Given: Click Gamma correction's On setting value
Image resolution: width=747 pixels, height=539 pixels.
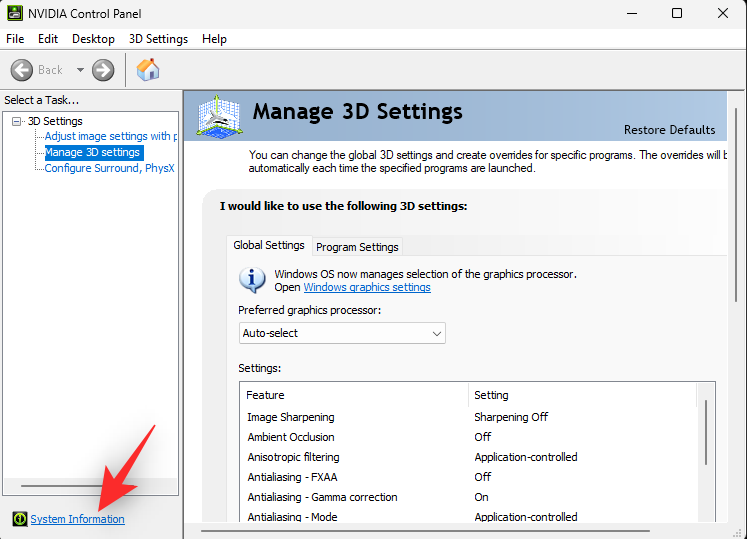Looking at the screenshot, I should (481, 497).
